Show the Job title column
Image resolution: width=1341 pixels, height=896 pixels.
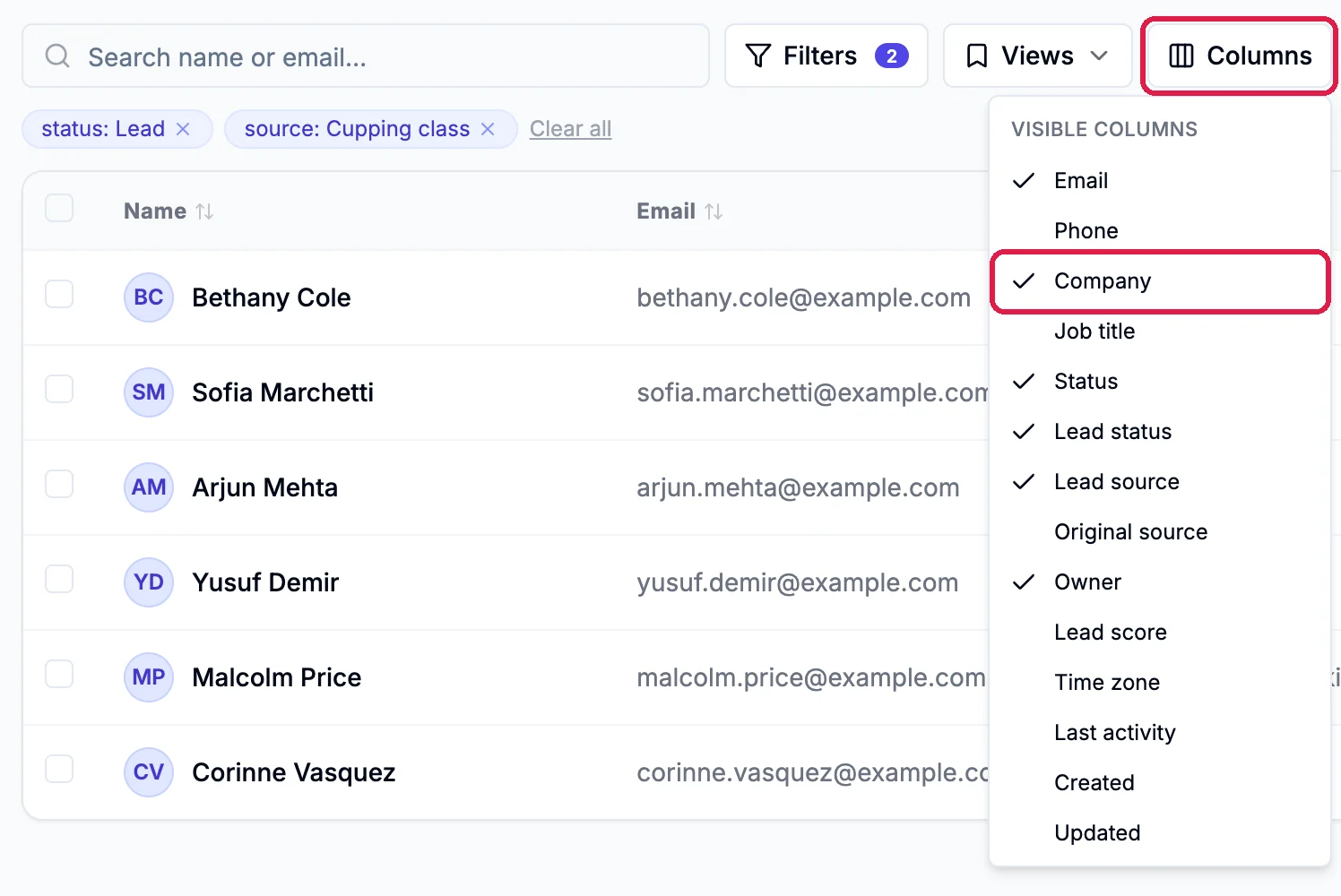coord(1160,332)
